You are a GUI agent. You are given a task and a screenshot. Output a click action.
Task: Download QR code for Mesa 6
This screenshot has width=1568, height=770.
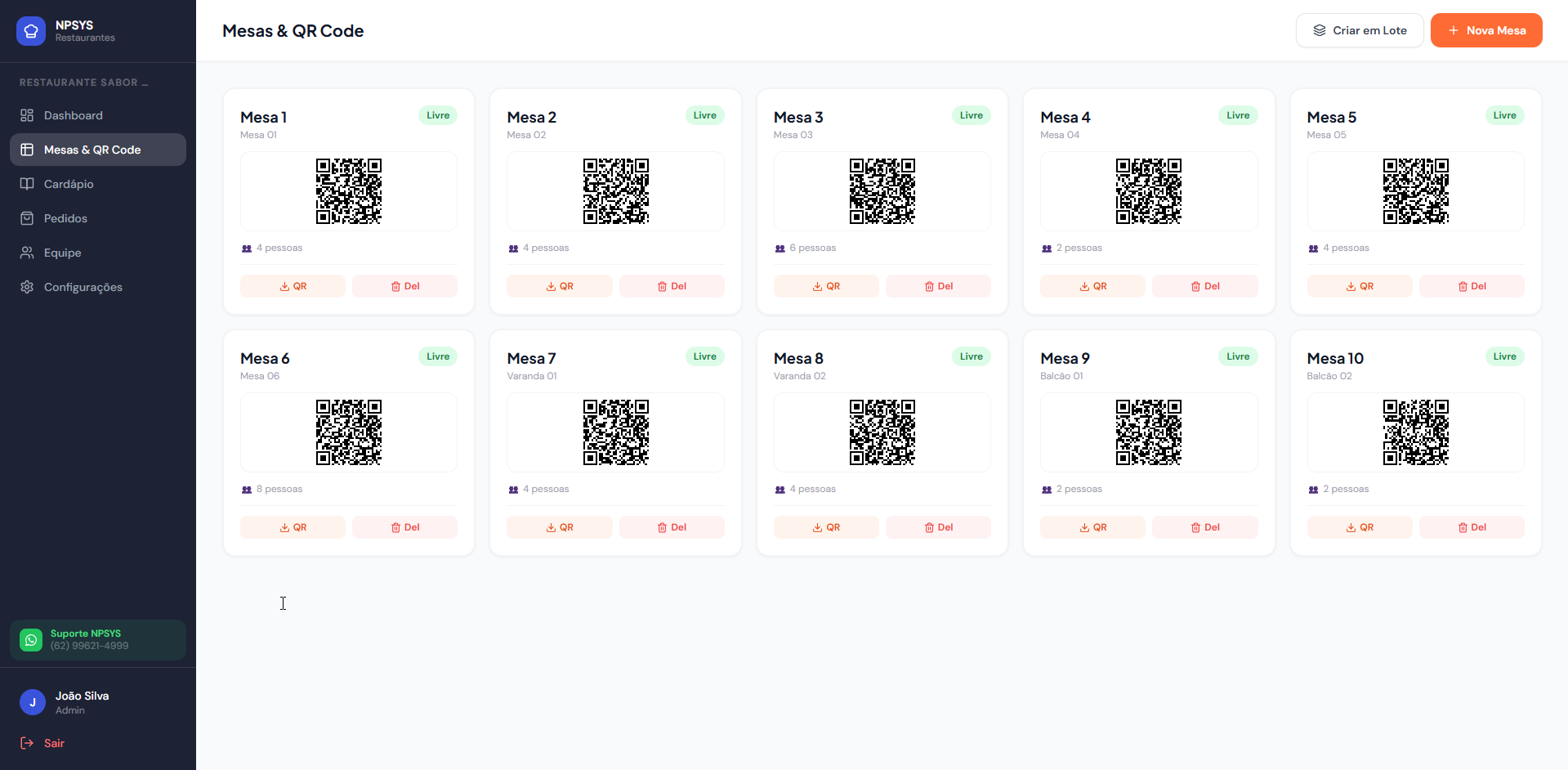(293, 527)
